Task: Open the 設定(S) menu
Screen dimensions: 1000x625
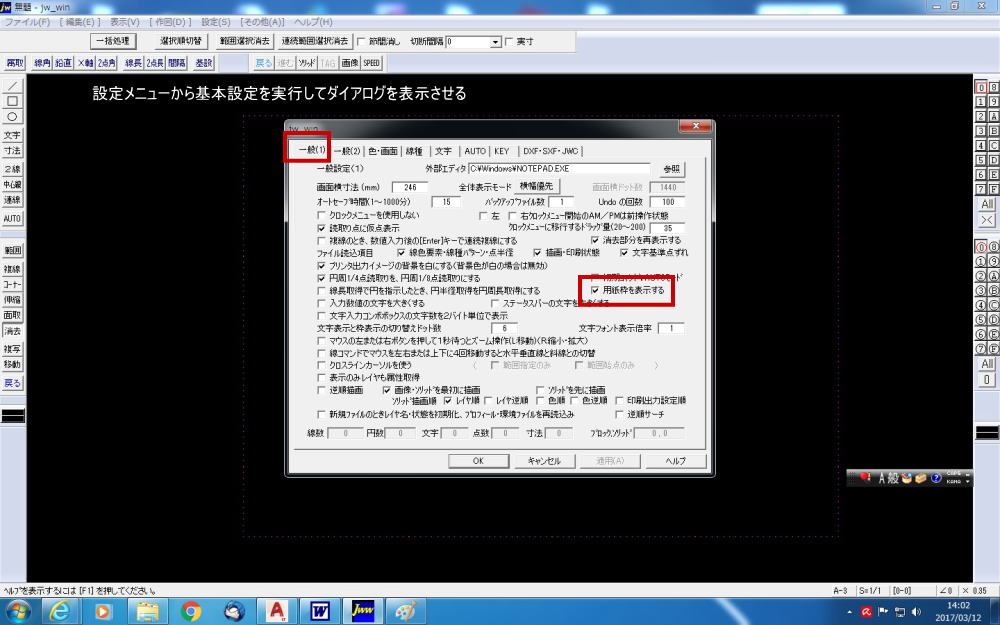Action: tap(216, 22)
